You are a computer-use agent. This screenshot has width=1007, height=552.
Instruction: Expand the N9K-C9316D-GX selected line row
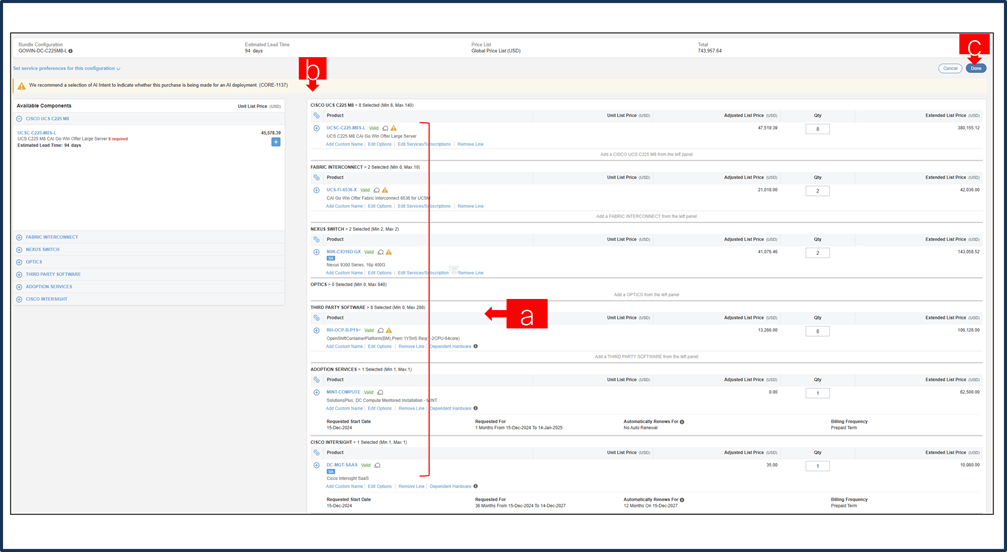(x=317, y=252)
